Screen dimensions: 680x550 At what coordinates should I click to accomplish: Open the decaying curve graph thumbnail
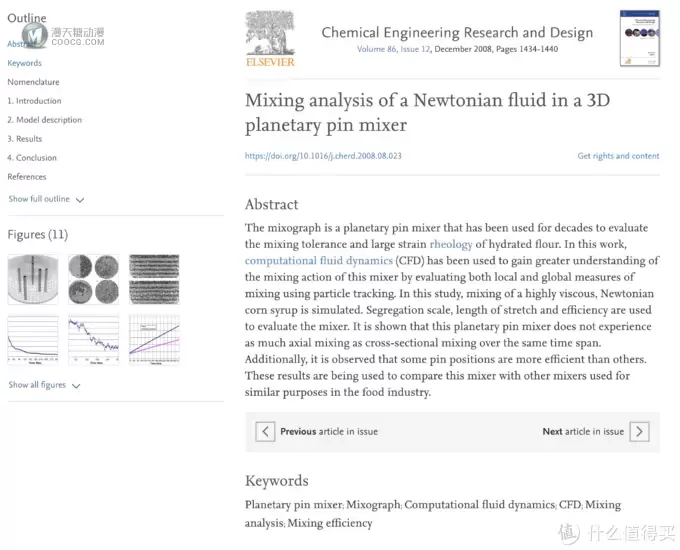33,340
